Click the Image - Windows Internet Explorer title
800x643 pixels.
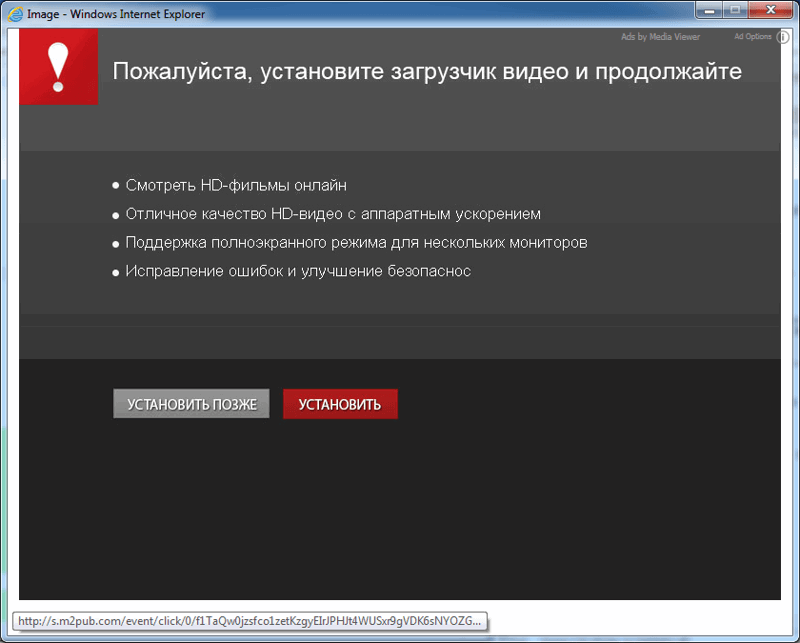click(x=116, y=14)
